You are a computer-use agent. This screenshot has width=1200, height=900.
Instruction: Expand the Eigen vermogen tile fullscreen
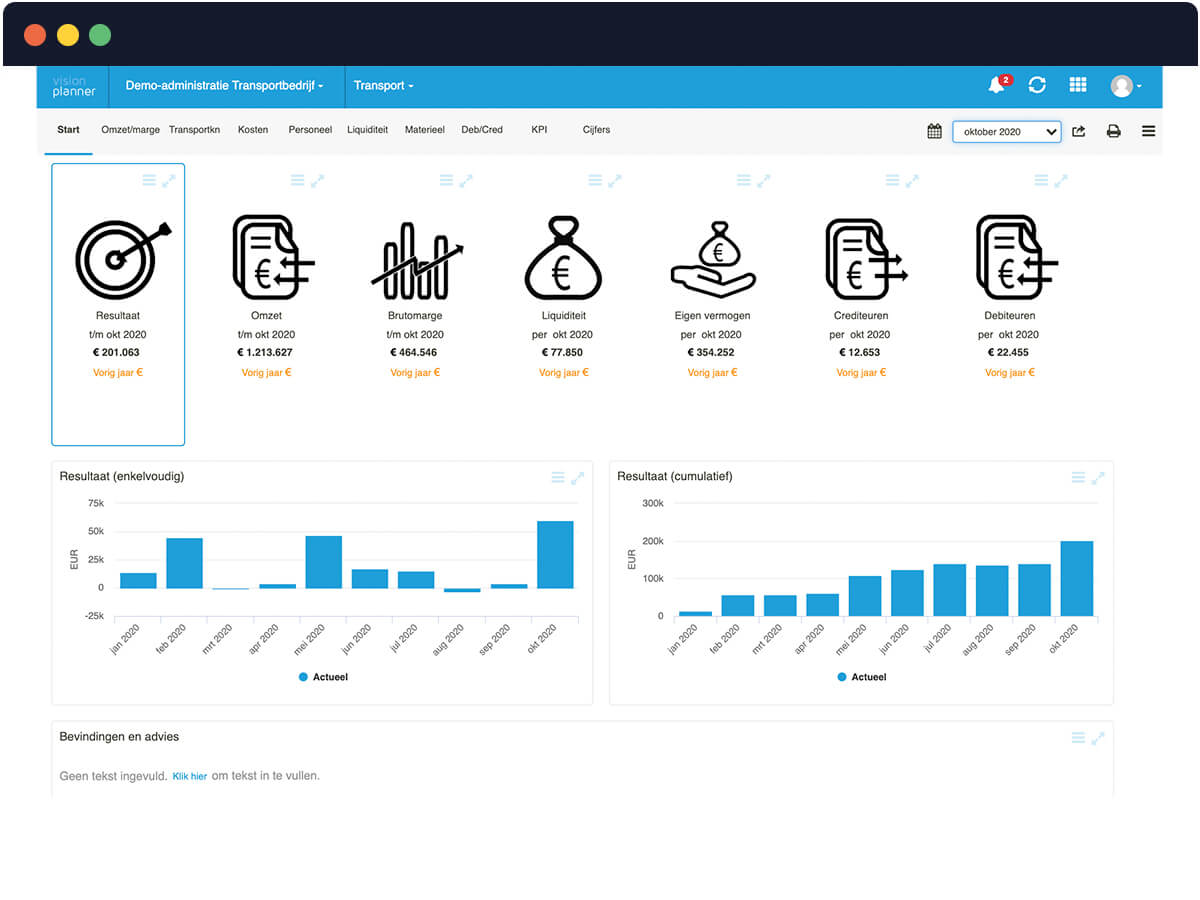(764, 180)
